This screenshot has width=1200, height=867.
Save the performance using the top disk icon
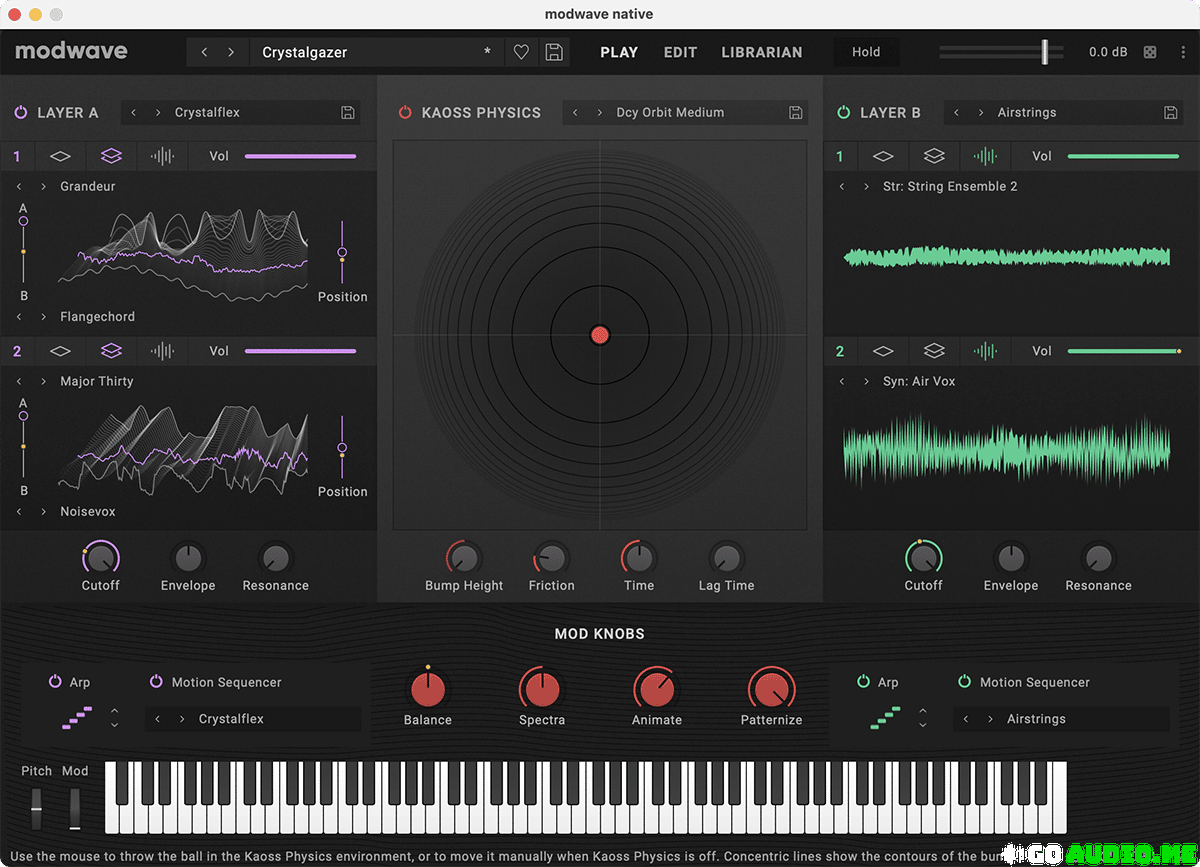(x=554, y=52)
